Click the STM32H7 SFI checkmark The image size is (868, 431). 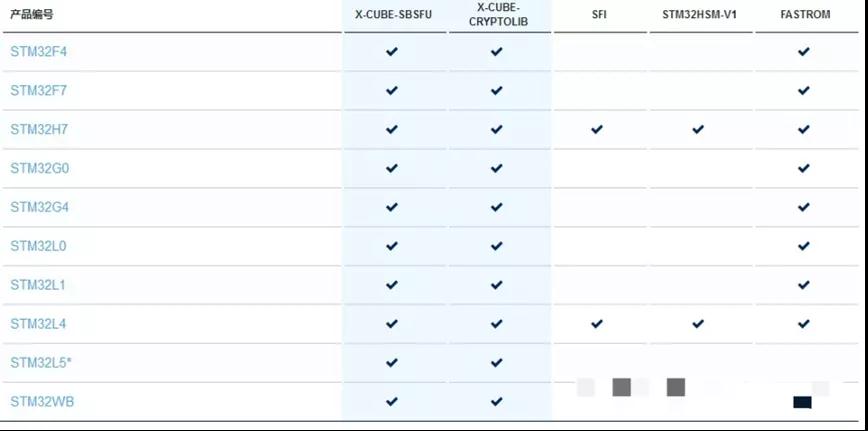point(597,129)
